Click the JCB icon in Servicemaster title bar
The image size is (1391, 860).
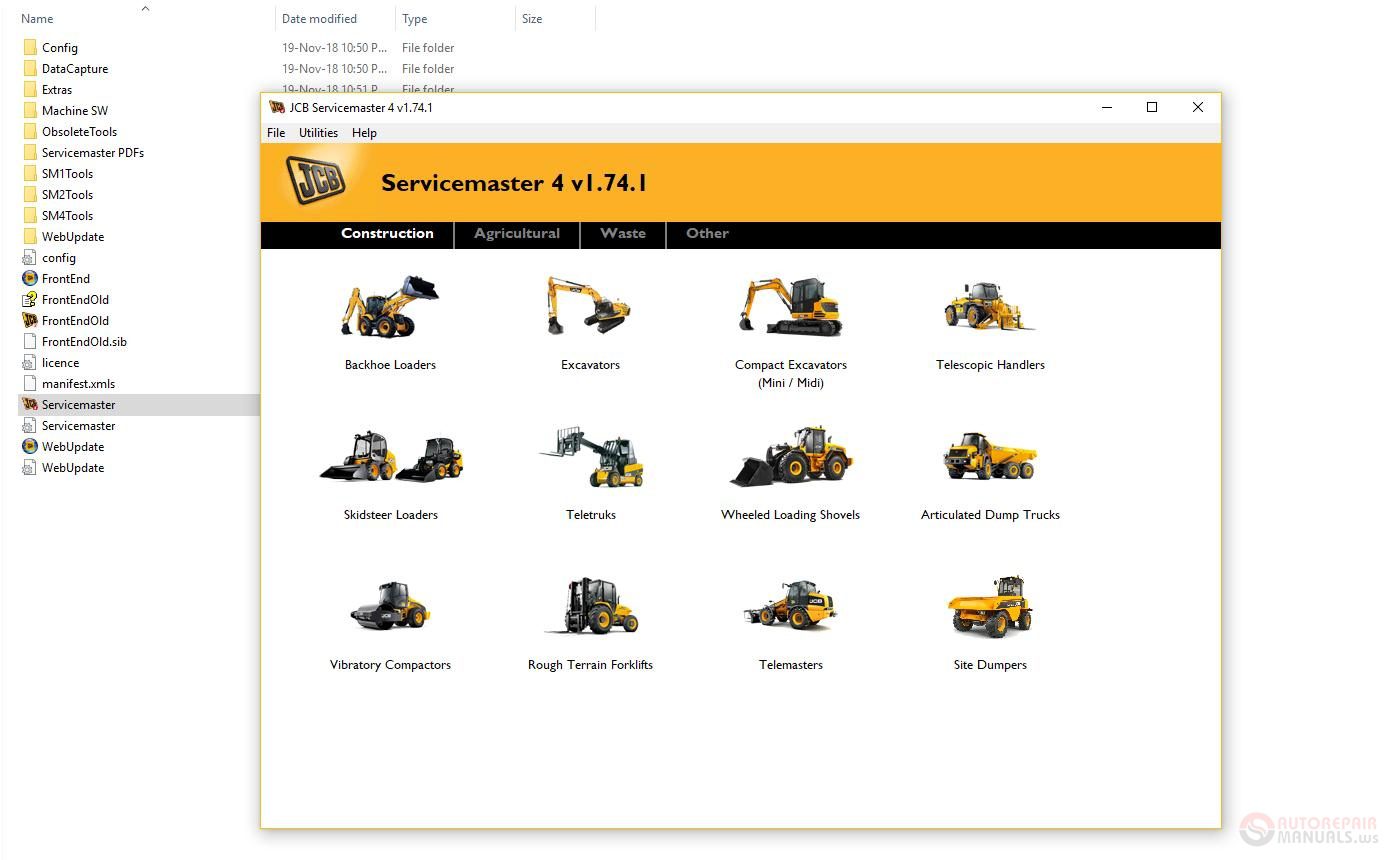tap(277, 107)
